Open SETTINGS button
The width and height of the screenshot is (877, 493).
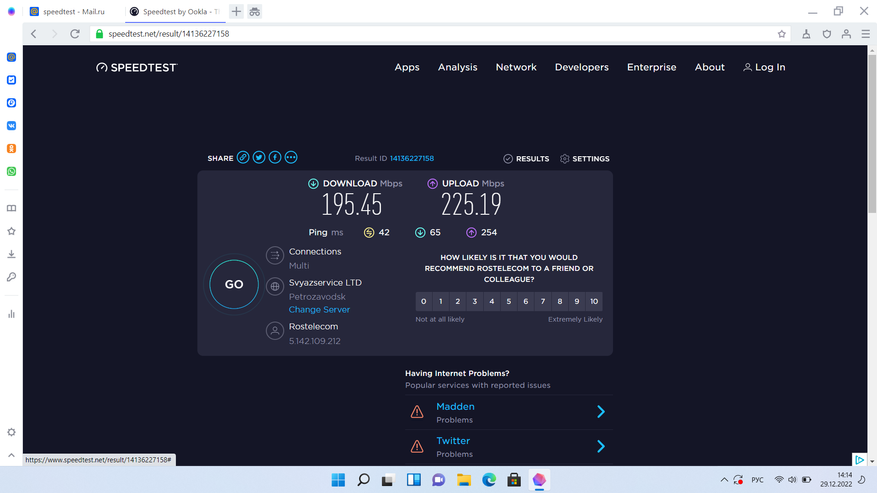[584, 159]
